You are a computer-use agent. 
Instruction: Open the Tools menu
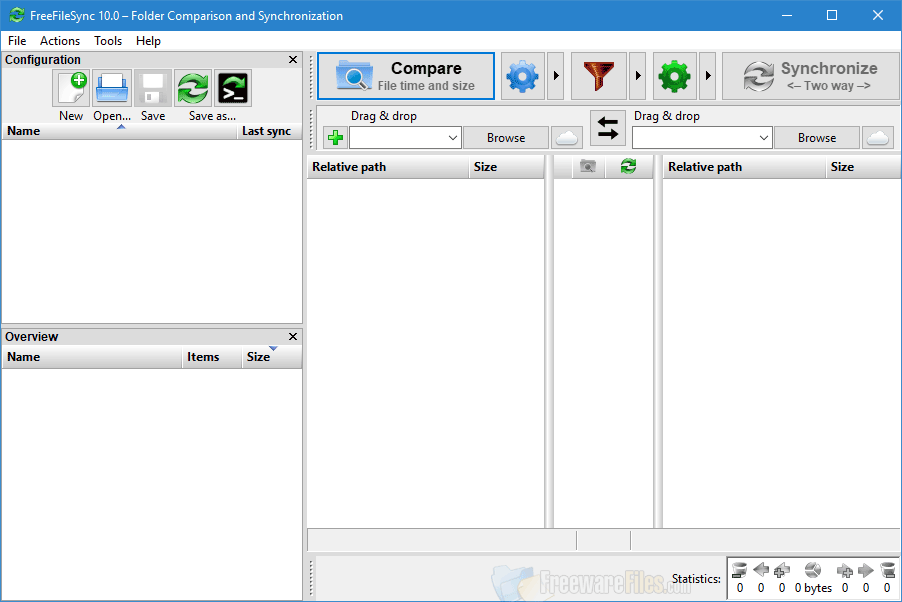pyautogui.click(x=107, y=41)
